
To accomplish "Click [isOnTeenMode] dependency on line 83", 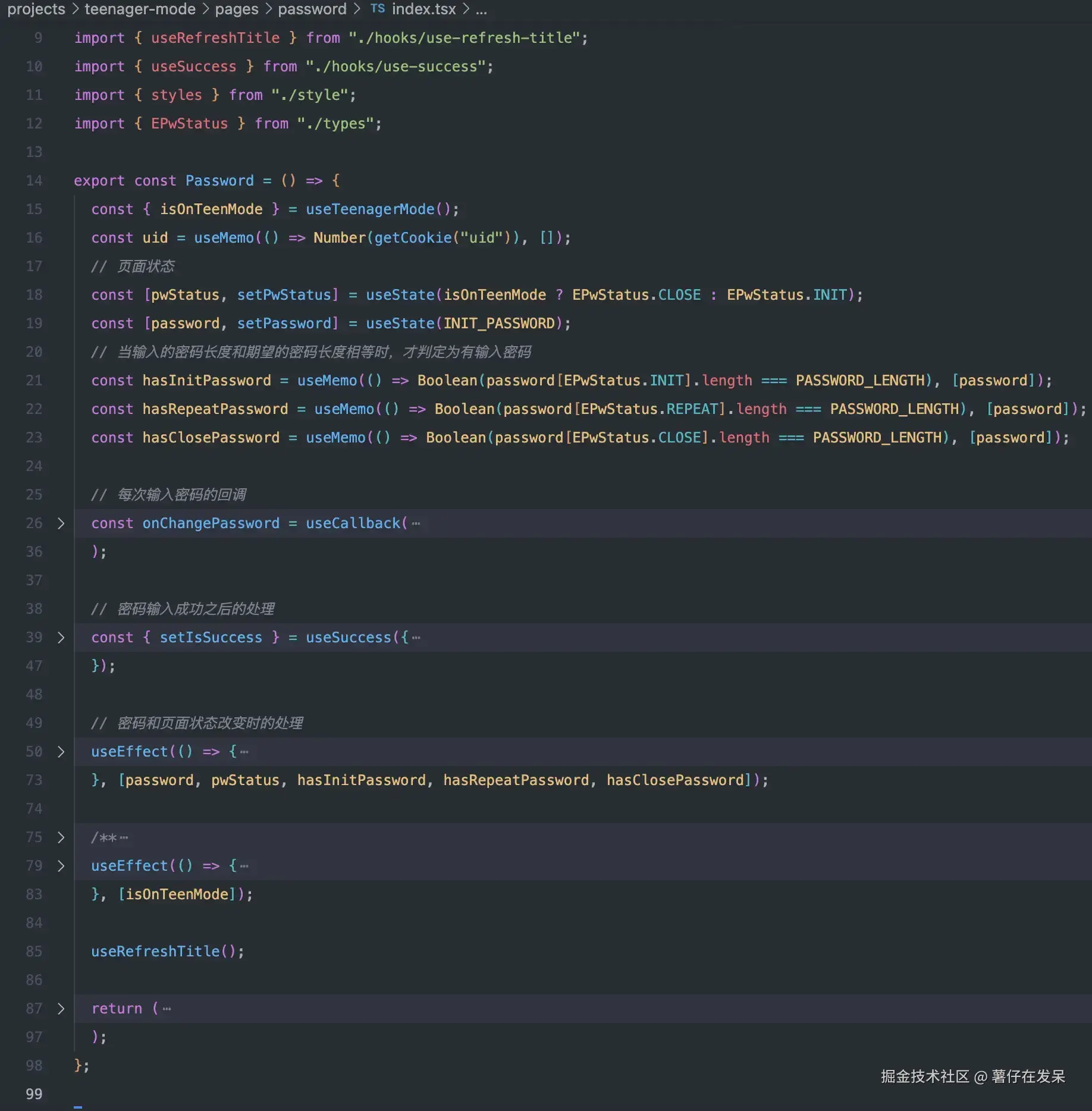I will coord(177,895).
